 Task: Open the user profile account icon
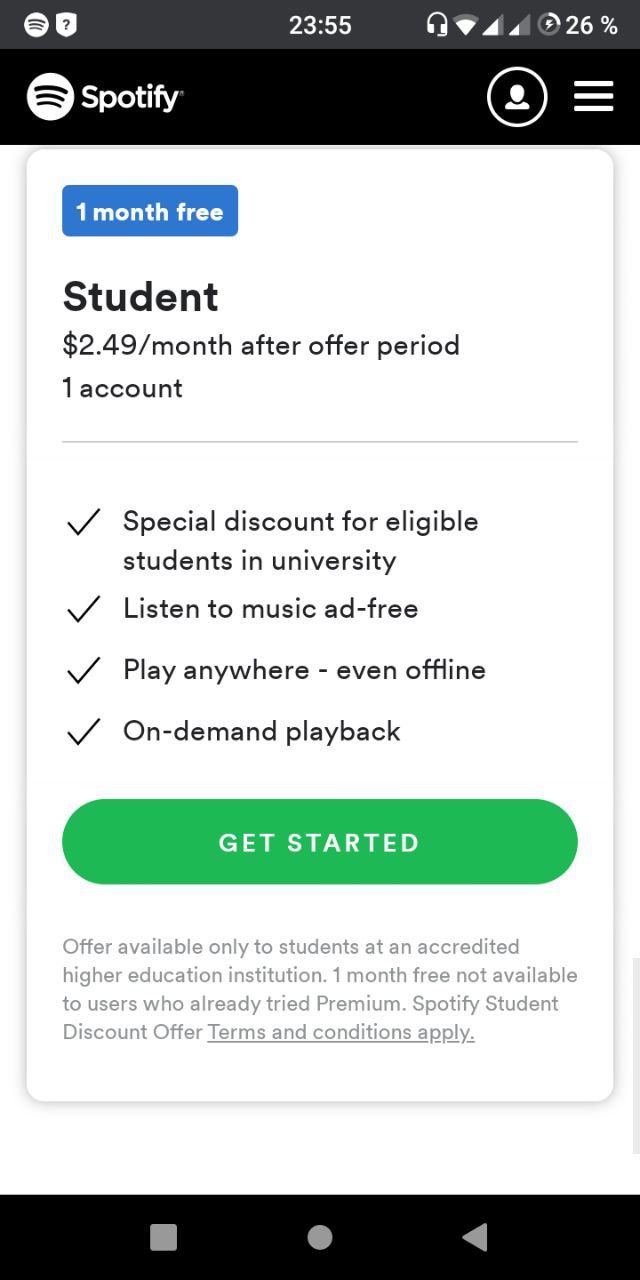[517, 97]
